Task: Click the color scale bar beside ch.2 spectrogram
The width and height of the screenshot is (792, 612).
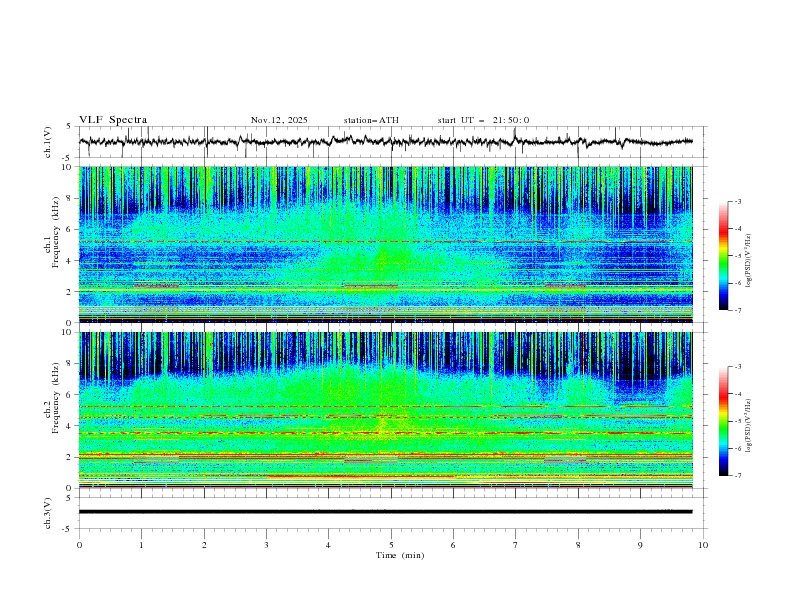Action: (723, 421)
